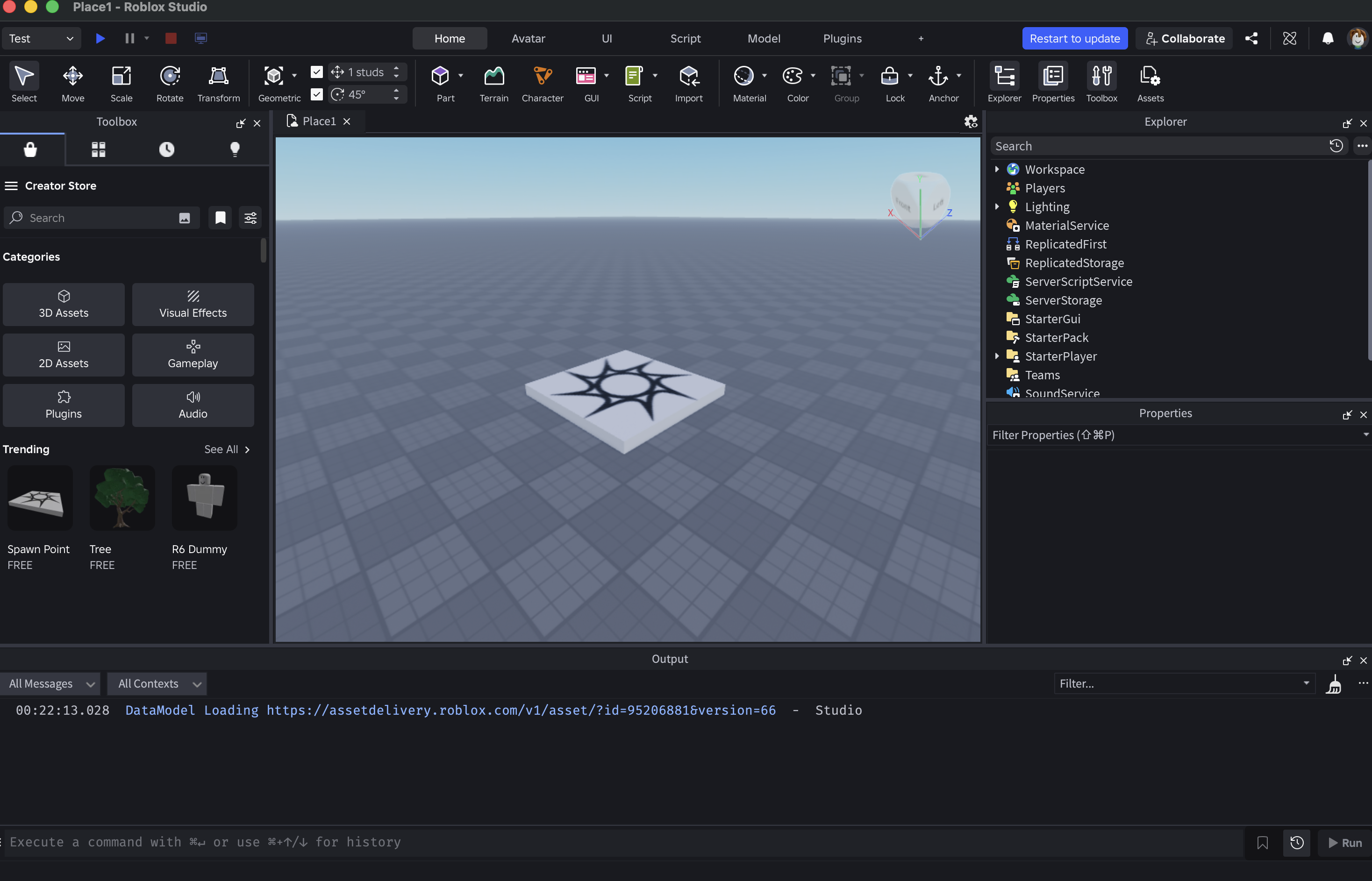
Task: Click the Lock tool icon
Action: click(890, 76)
